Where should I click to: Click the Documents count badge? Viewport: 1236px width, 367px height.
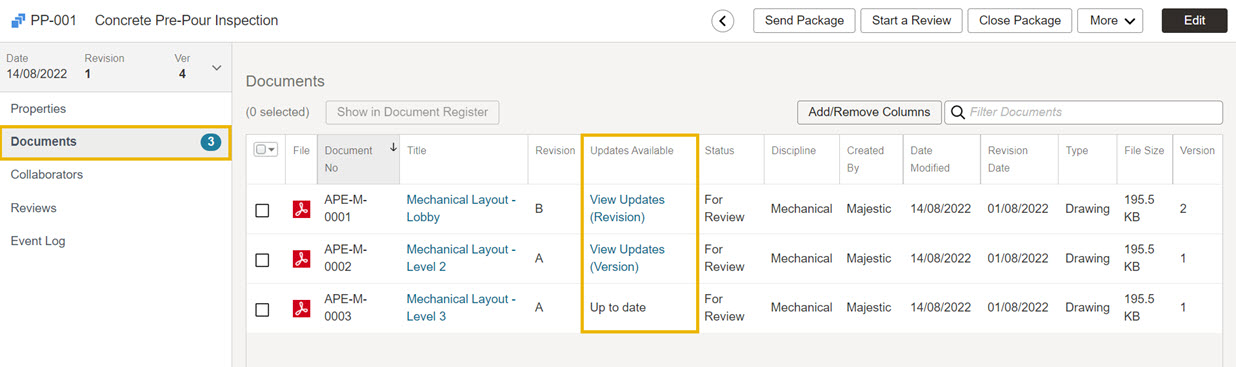pos(210,142)
